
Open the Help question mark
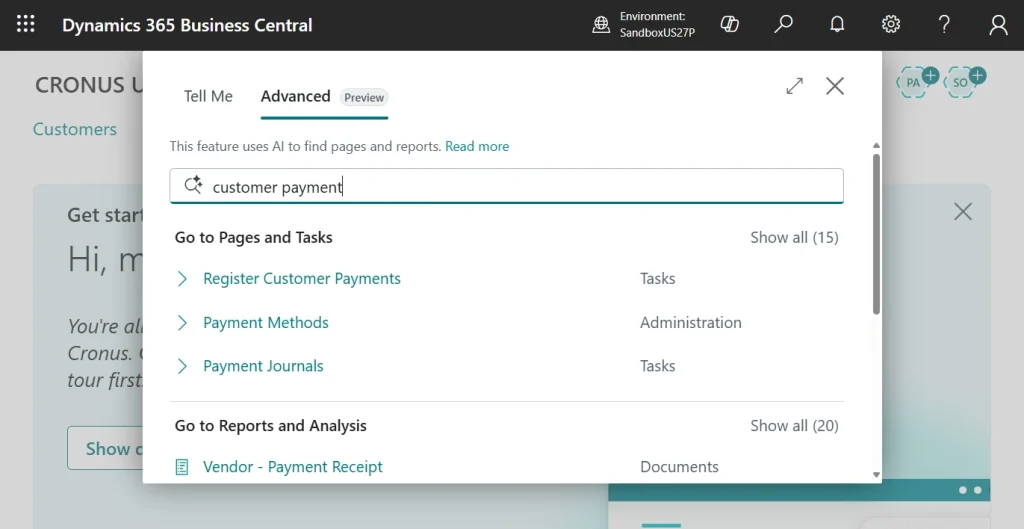pyautogui.click(x=944, y=25)
